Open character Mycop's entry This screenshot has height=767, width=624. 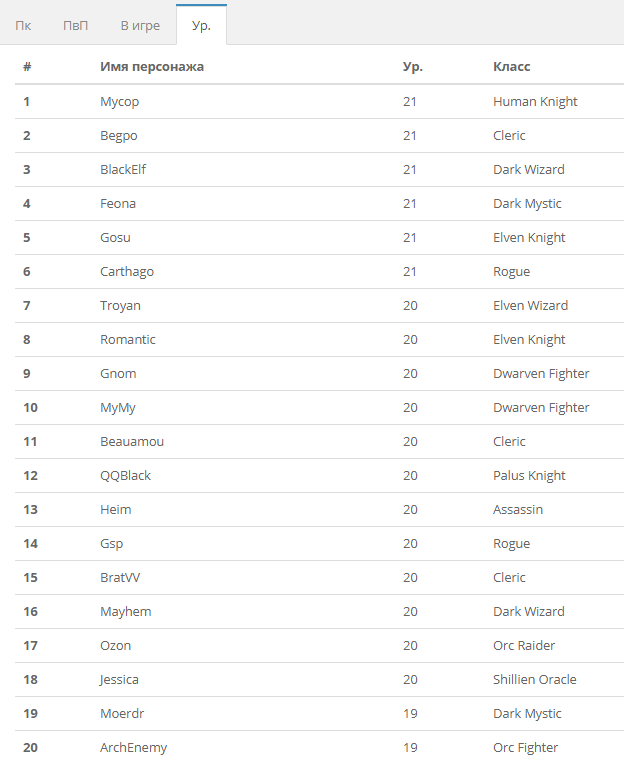[119, 102]
